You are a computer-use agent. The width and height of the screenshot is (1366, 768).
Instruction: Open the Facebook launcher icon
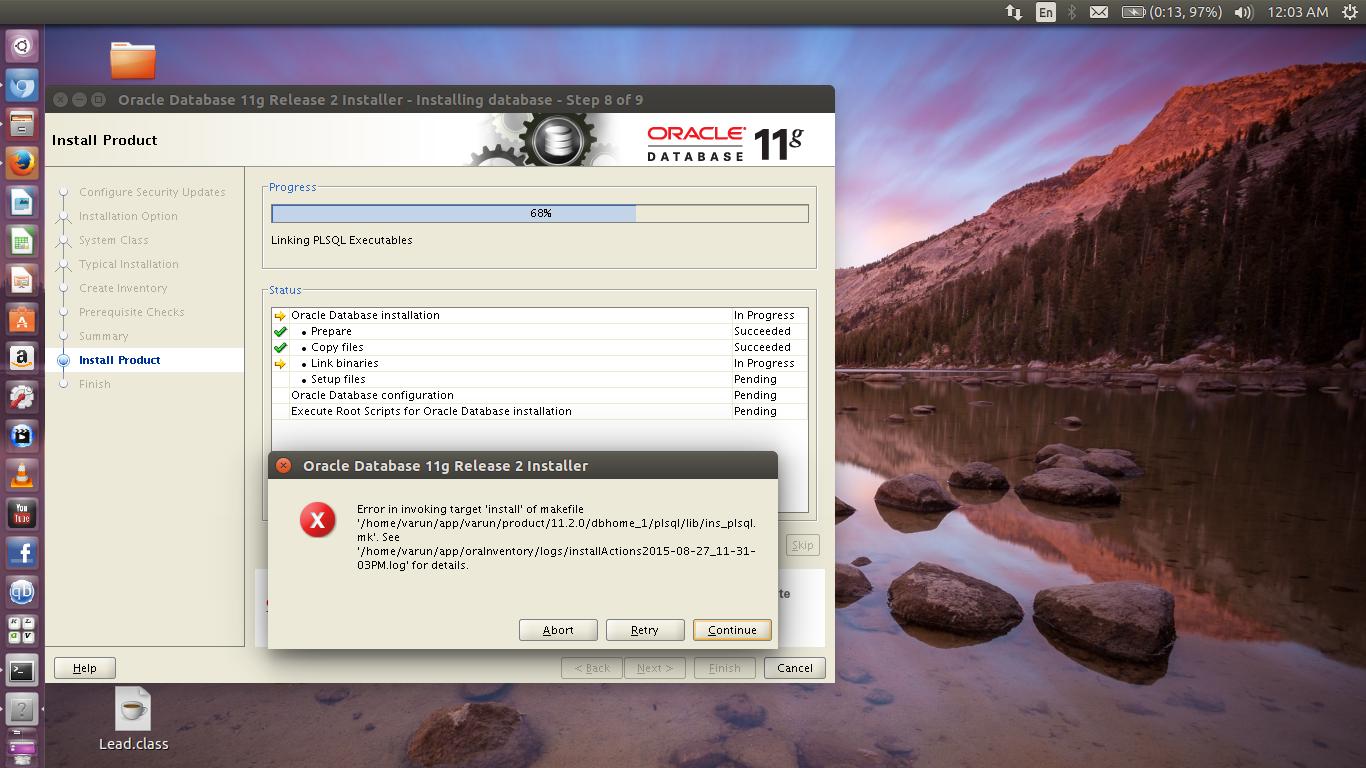(x=22, y=553)
